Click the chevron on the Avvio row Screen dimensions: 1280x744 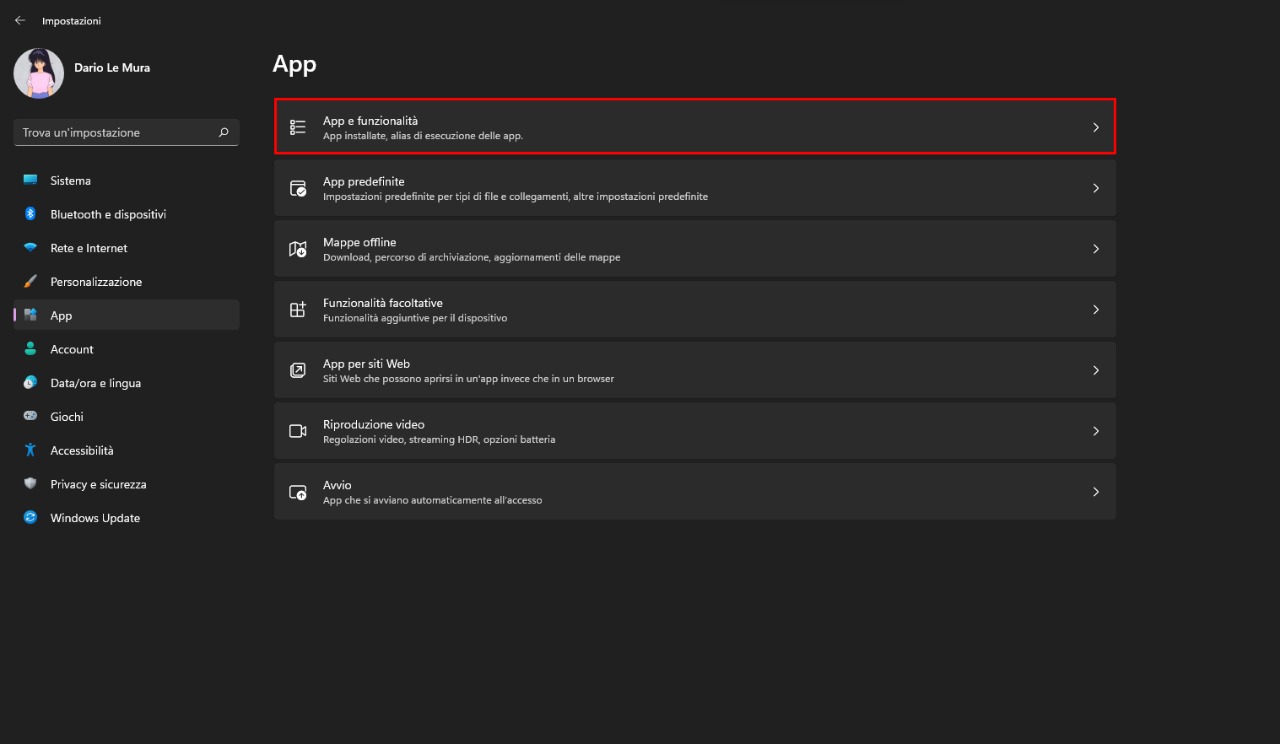1095,492
